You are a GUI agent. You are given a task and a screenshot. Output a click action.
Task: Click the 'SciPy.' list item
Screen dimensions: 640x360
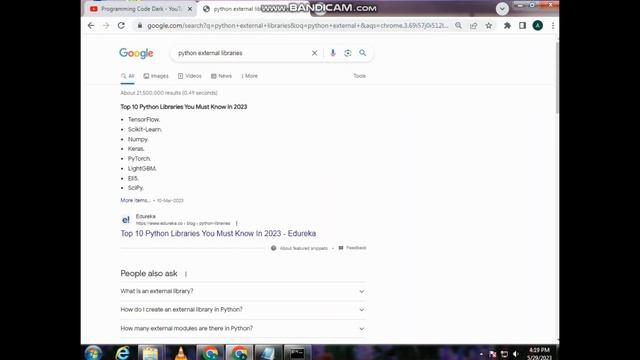(136, 188)
